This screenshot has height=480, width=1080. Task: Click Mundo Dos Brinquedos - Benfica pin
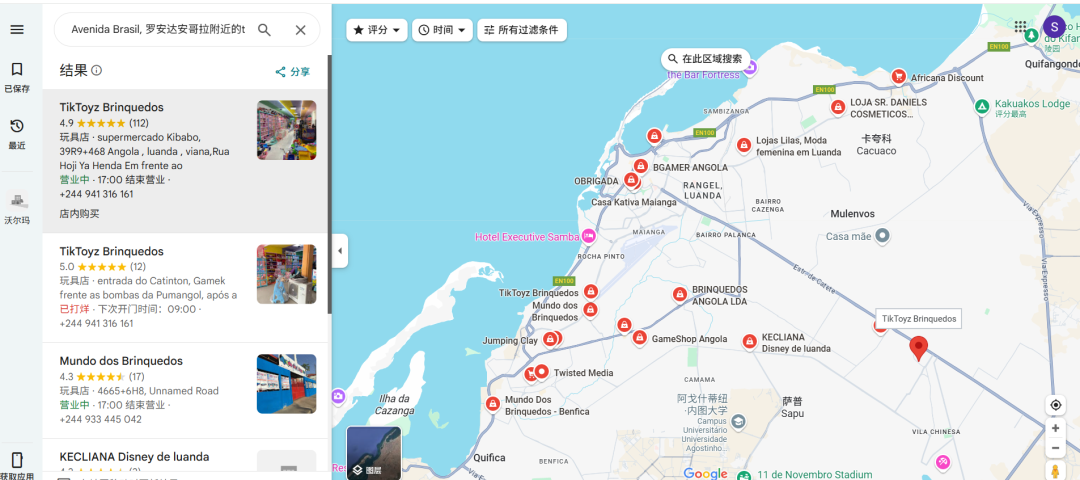click(492, 404)
